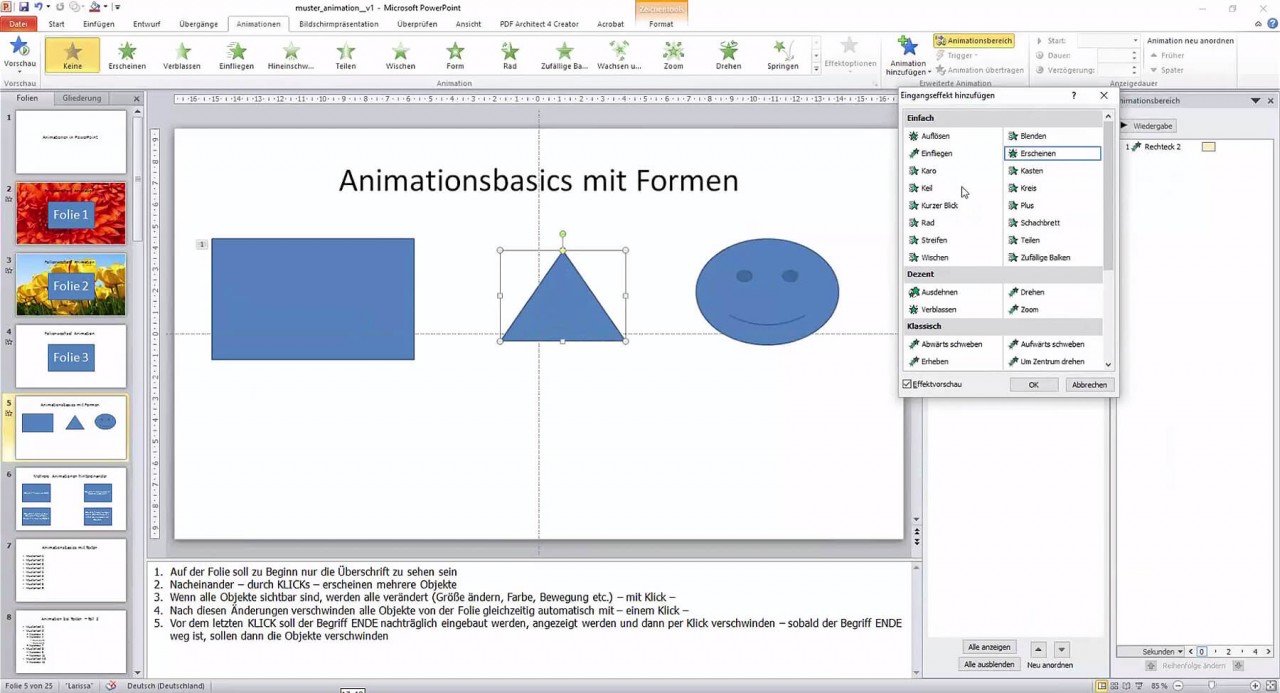Switch to the Gliederung tab
The height and width of the screenshot is (693, 1280).
(80, 98)
